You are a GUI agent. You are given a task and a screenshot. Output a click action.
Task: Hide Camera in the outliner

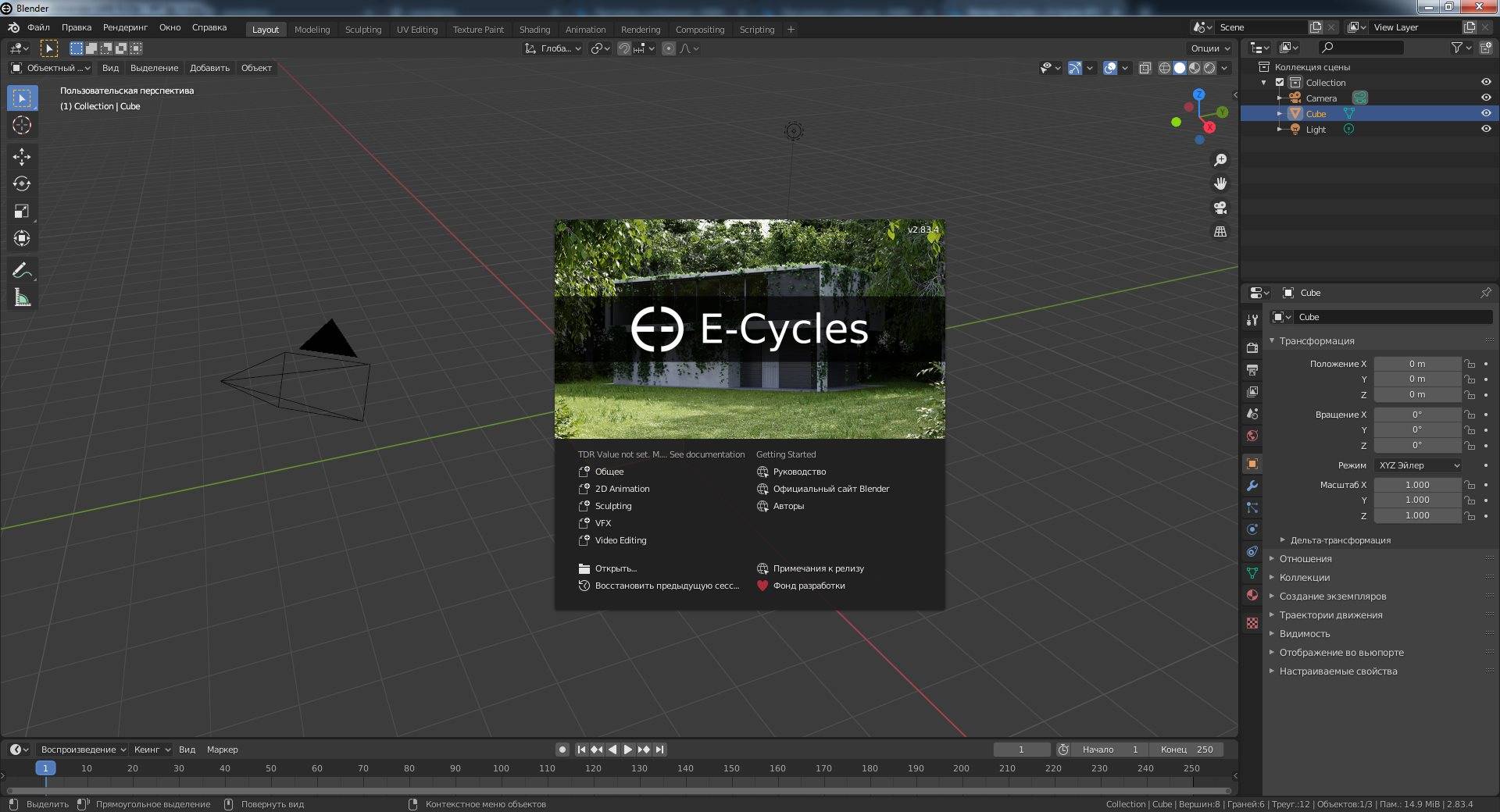(x=1485, y=98)
